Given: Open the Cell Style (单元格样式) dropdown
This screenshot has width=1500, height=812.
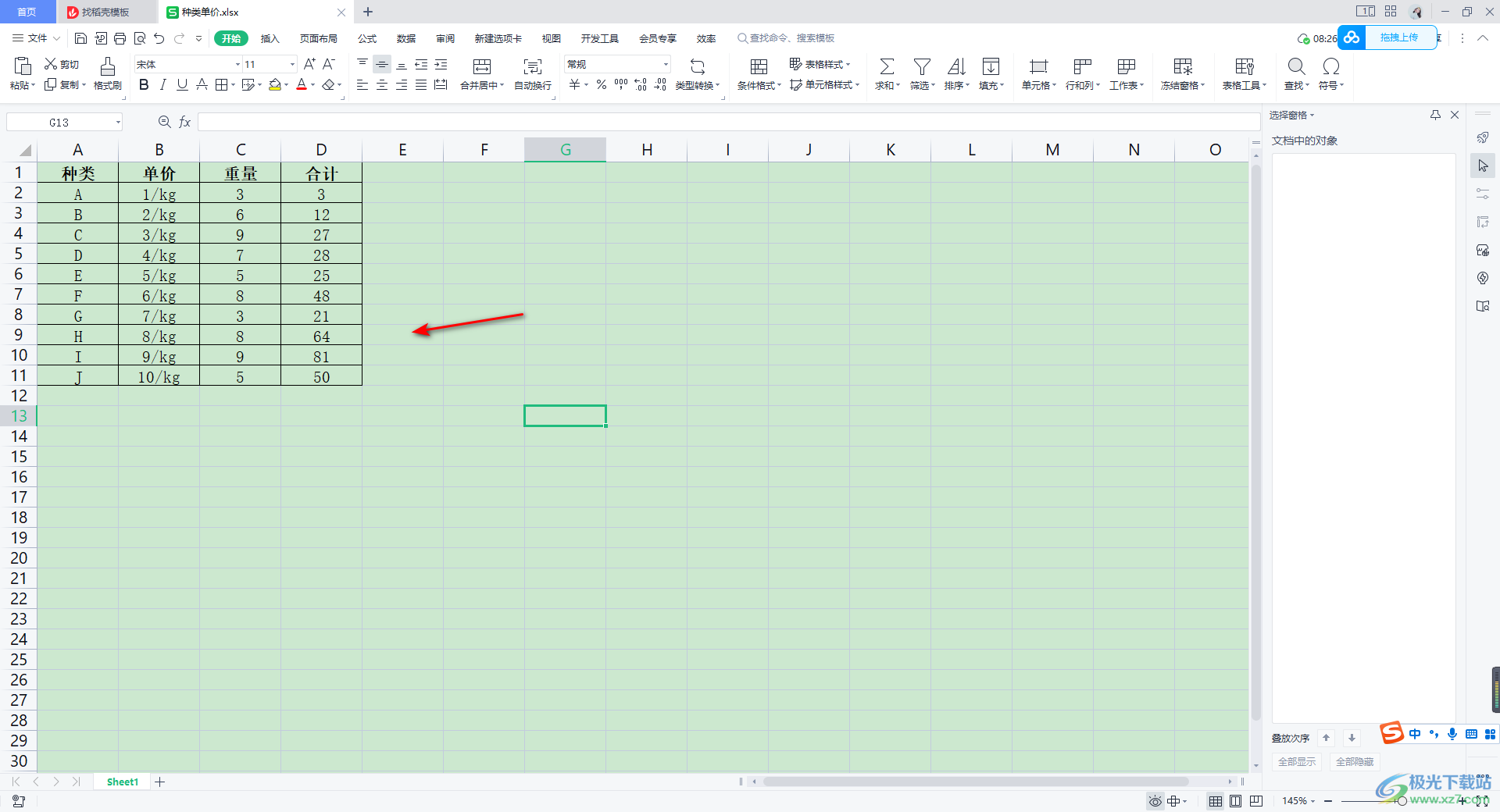Looking at the screenshot, I should [x=824, y=84].
